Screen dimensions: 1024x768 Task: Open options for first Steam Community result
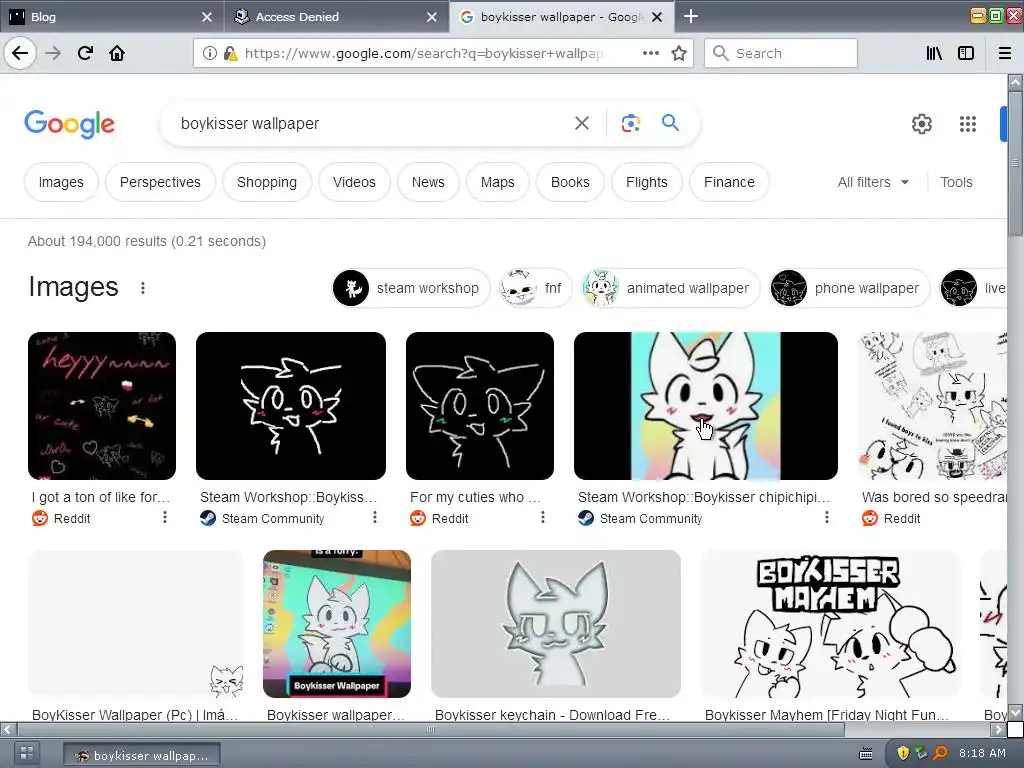tap(375, 517)
